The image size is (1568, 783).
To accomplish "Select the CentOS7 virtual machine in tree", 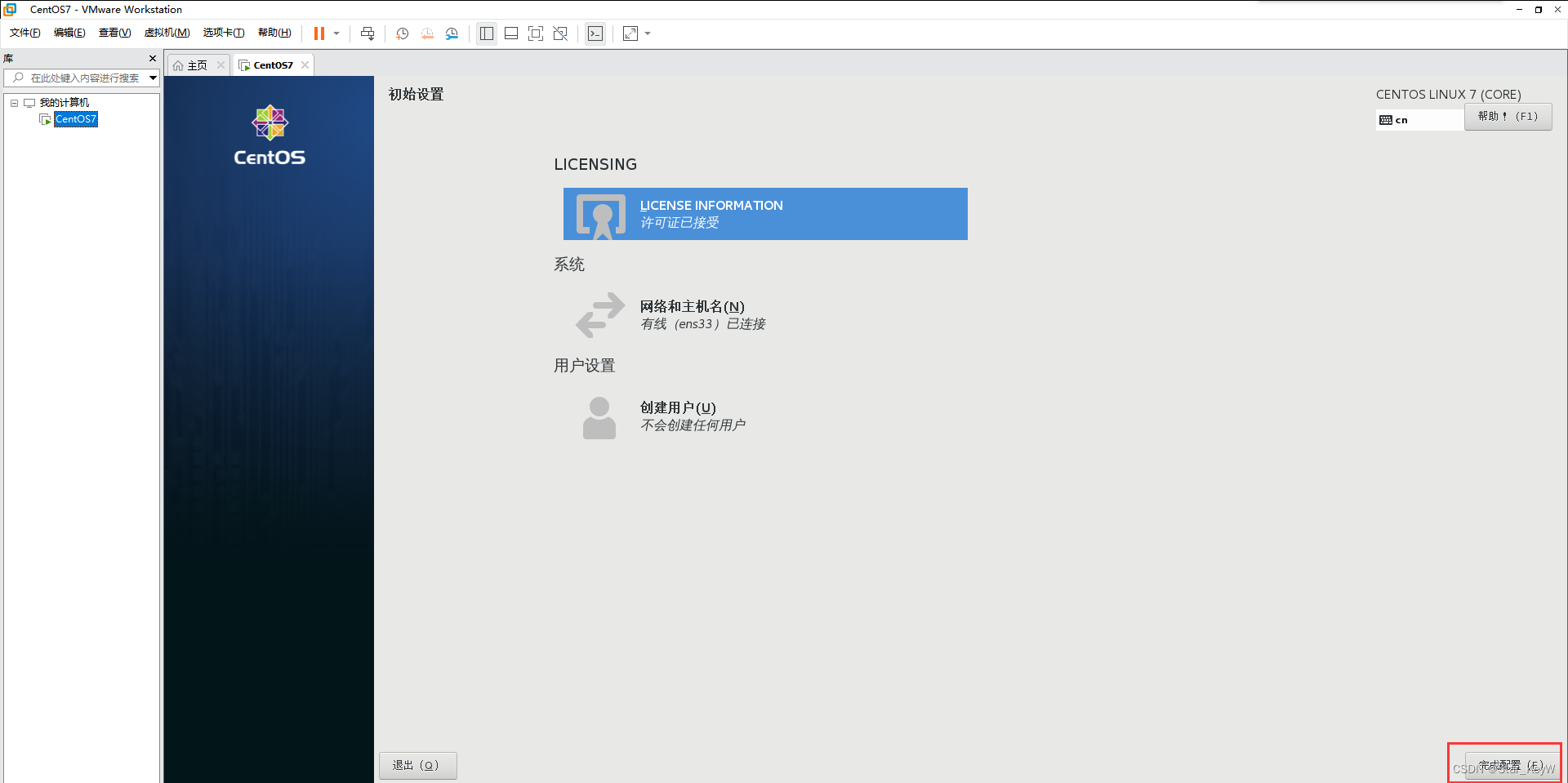I will click(75, 119).
